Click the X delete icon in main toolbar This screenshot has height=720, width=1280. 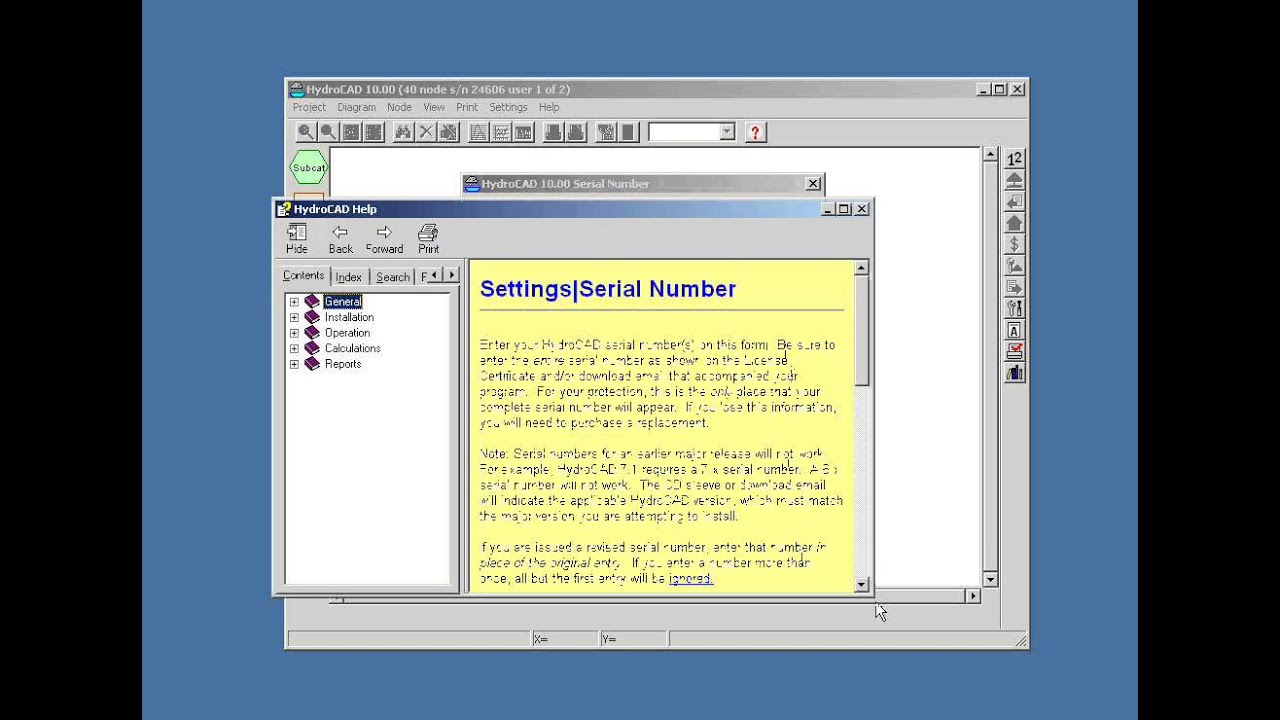pyautogui.click(x=426, y=132)
